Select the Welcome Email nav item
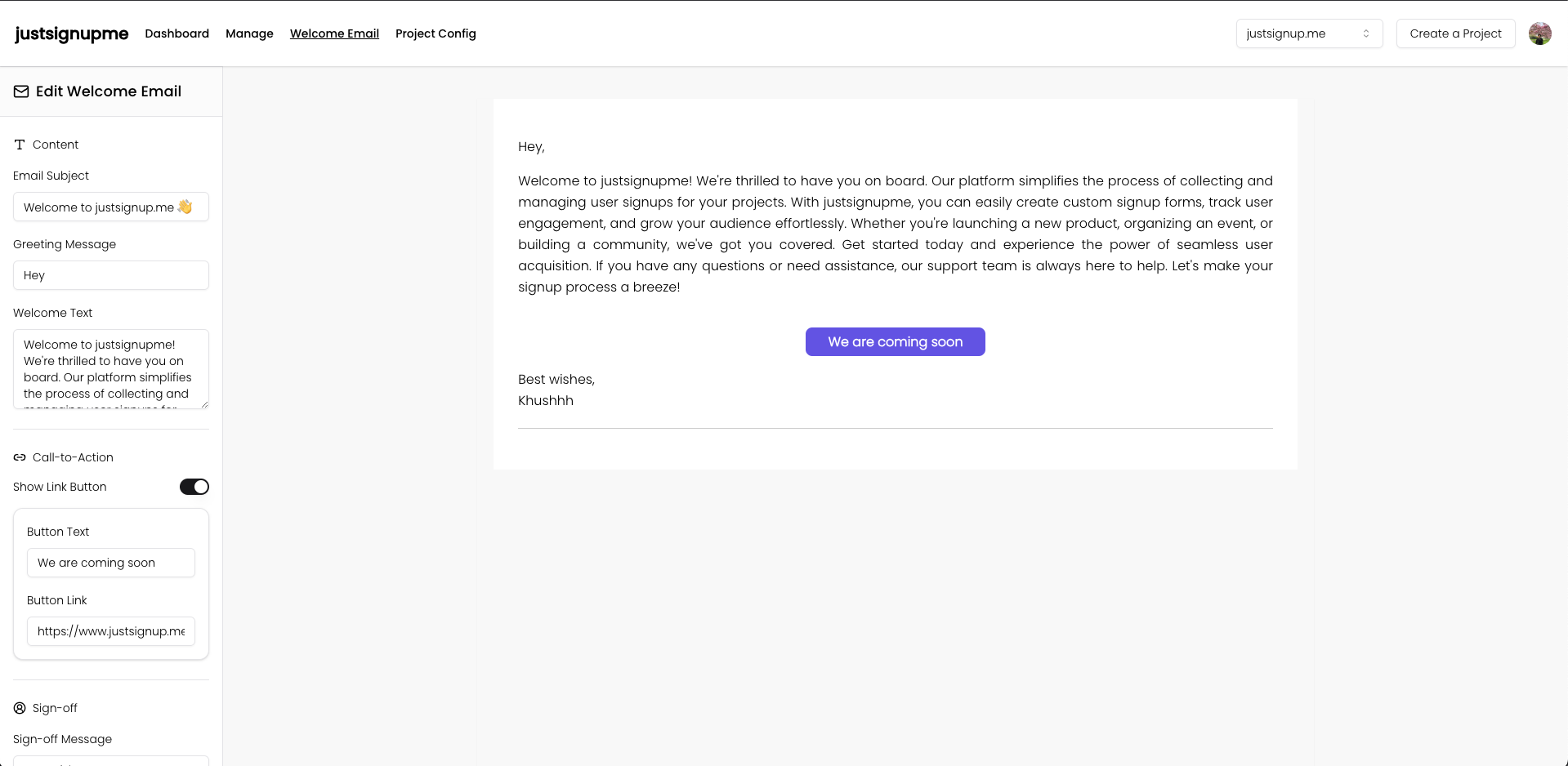Viewport: 1568px width, 766px height. tap(334, 33)
